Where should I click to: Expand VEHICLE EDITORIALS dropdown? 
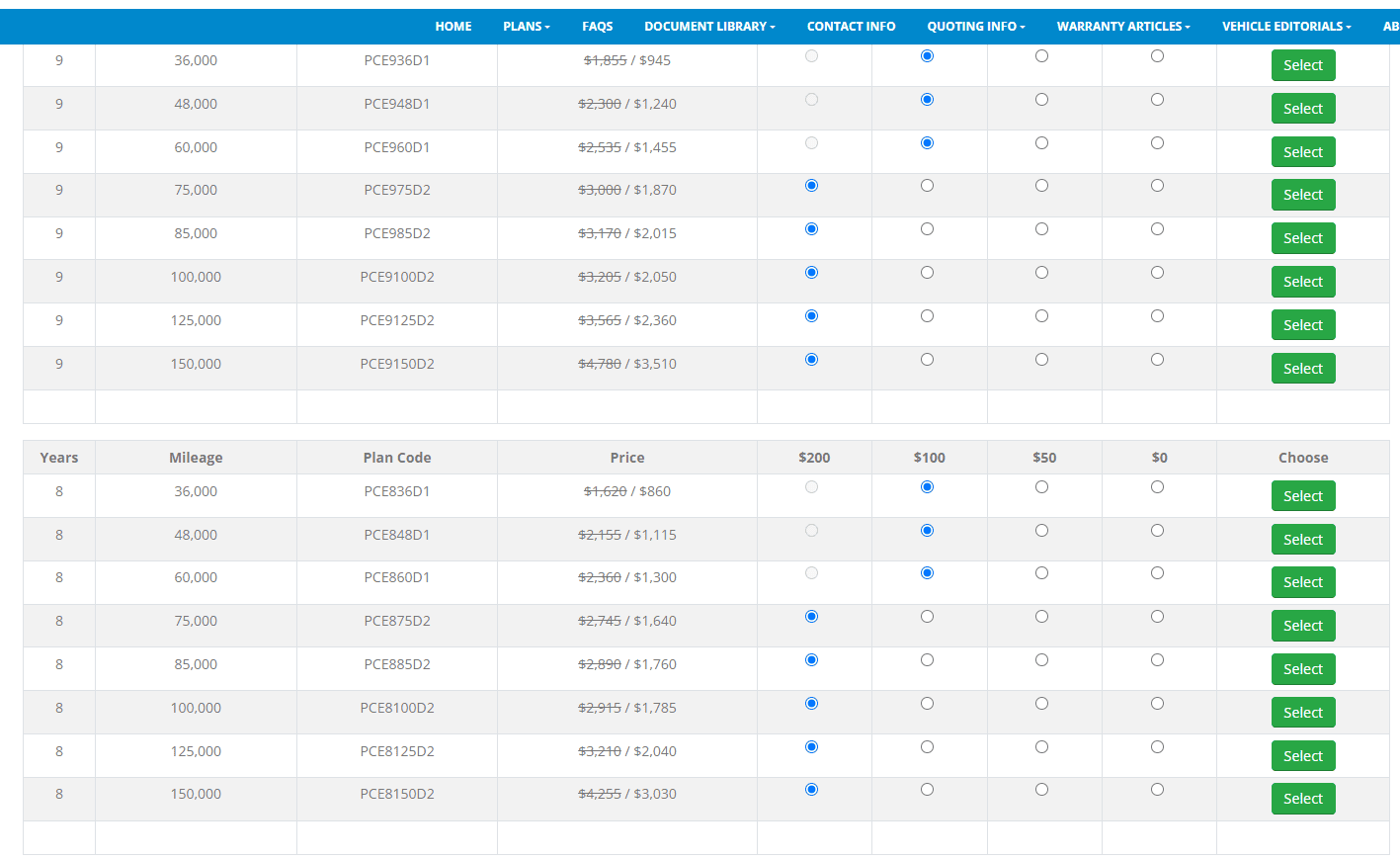(1286, 27)
